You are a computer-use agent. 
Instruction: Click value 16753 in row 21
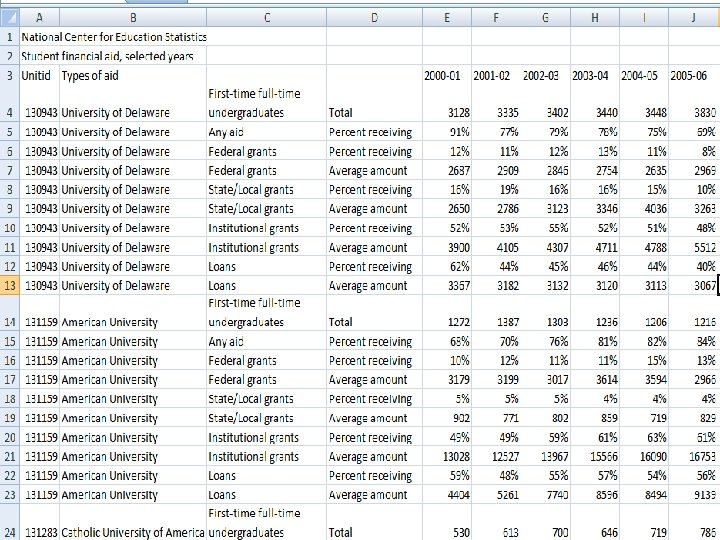[x=703, y=457]
